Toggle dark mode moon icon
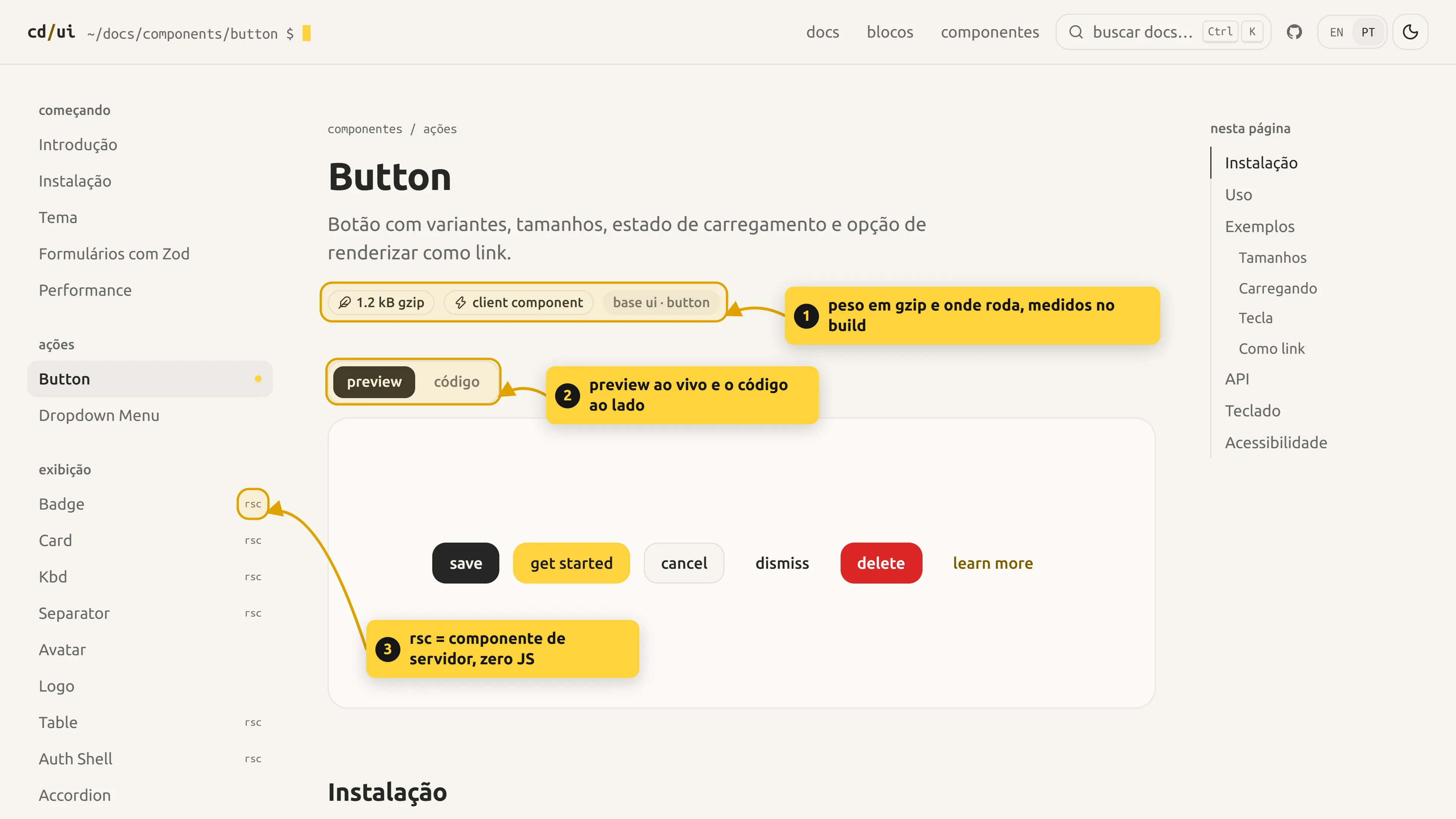Viewport: 1456px width, 819px height. (x=1410, y=32)
